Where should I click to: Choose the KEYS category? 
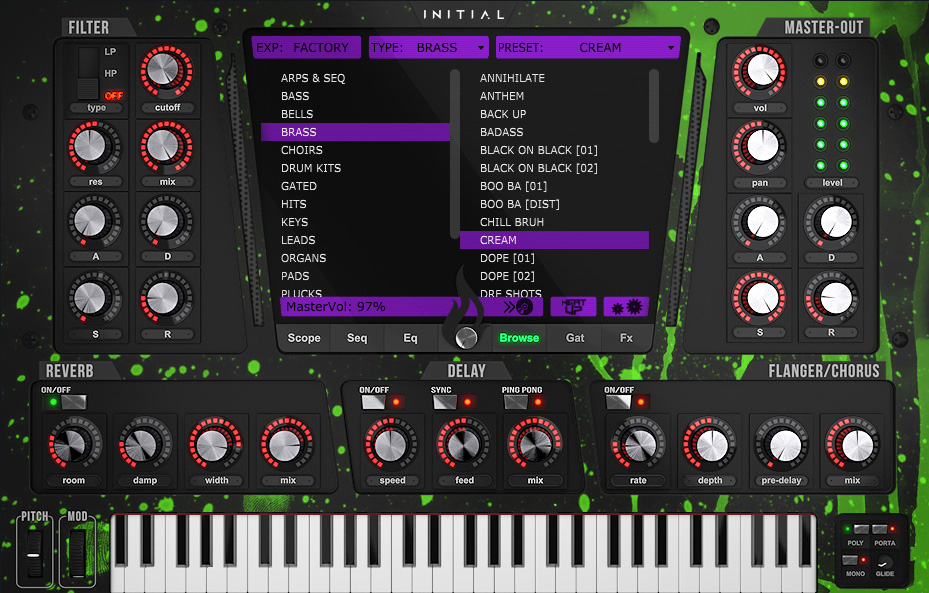tap(294, 222)
